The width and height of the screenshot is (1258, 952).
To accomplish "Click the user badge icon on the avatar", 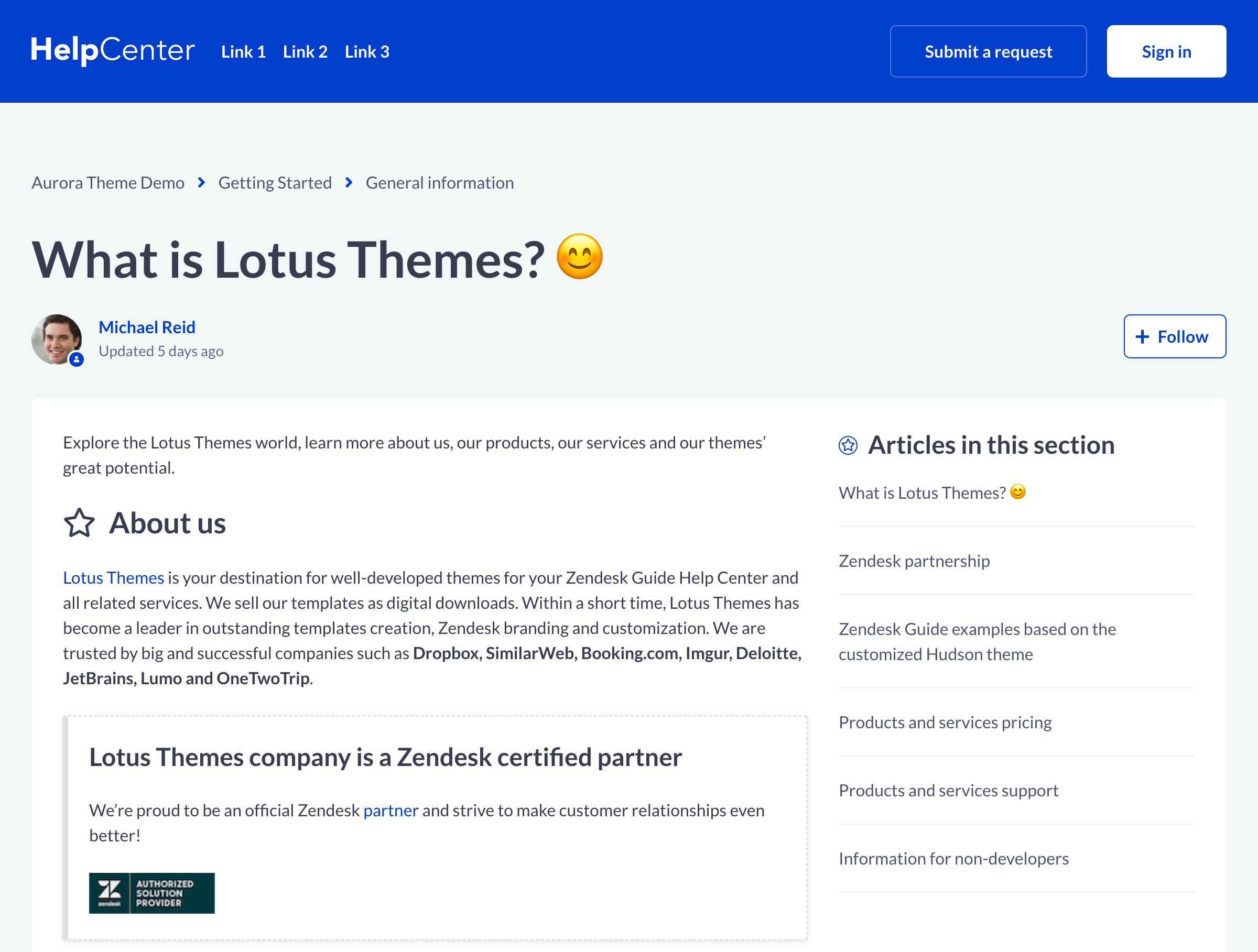I will pyautogui.click(x=77, y=359).
